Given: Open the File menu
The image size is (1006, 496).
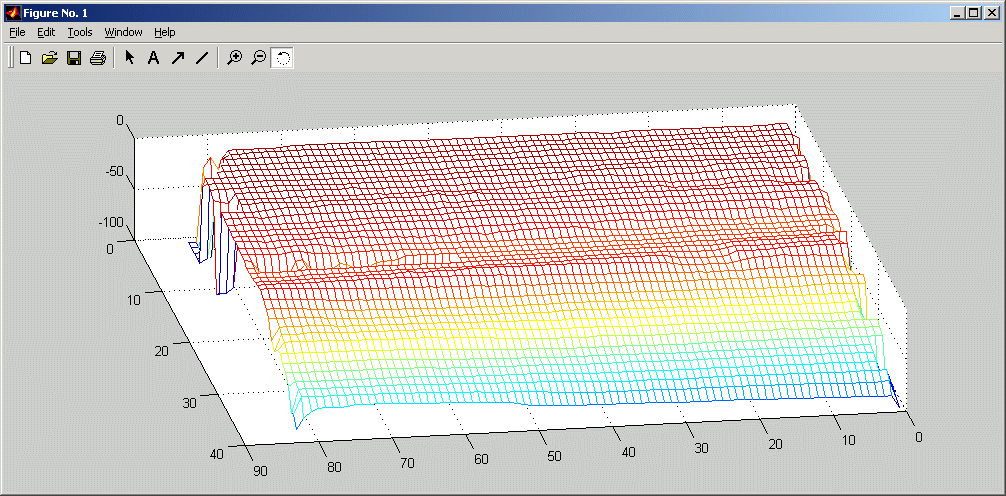Looking at the screenshot, I should 17,32.
